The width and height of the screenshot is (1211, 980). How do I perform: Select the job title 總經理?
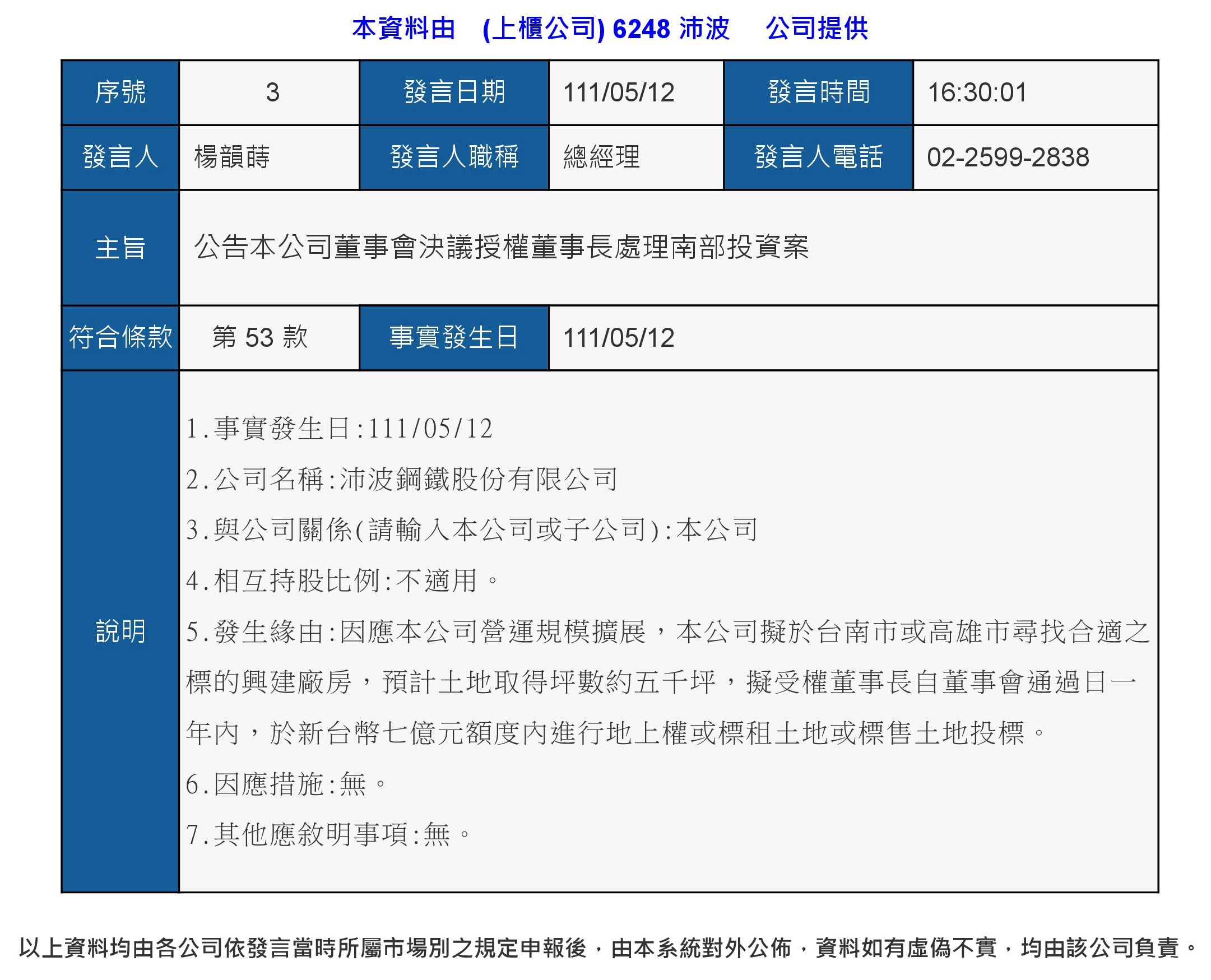coord(602,157)
